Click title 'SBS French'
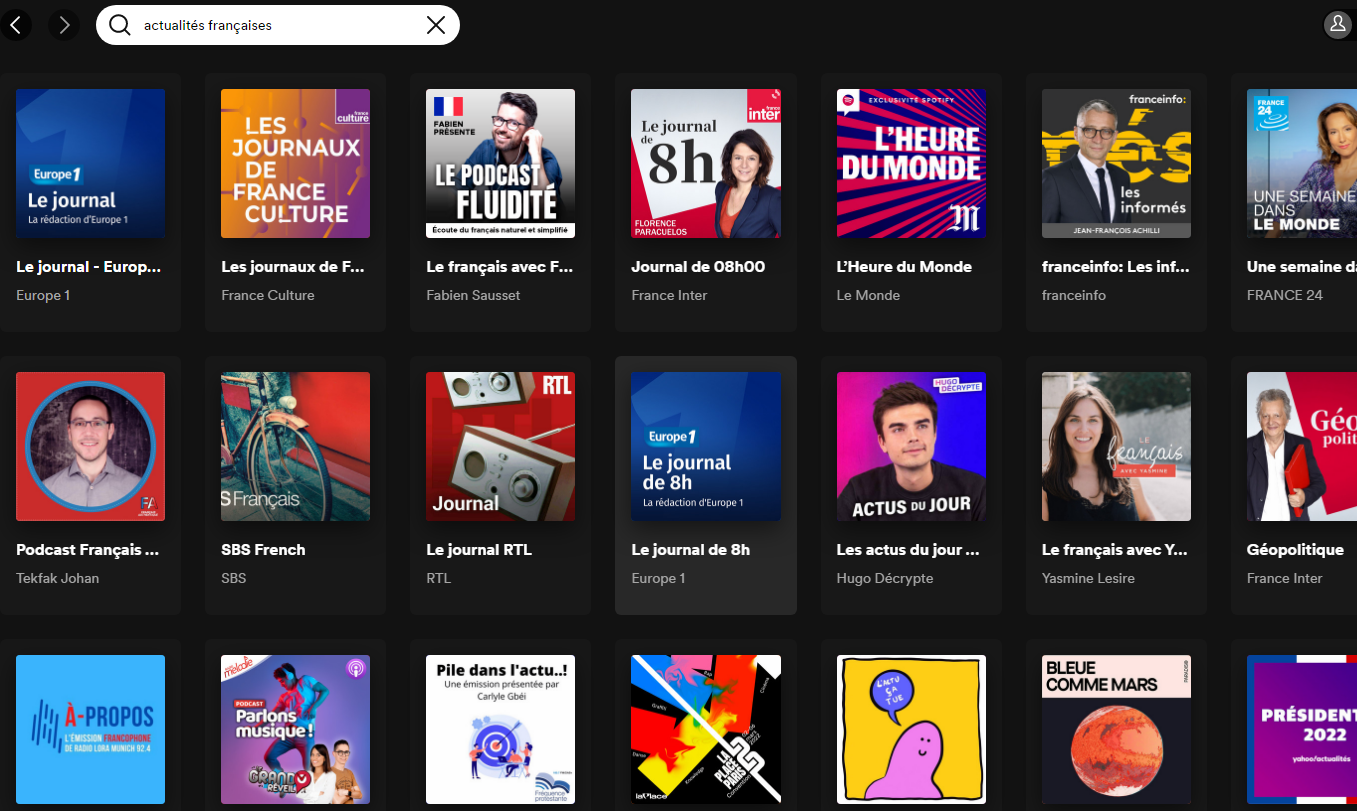The width and height of the screenshot is (1357, 811). 263,550
